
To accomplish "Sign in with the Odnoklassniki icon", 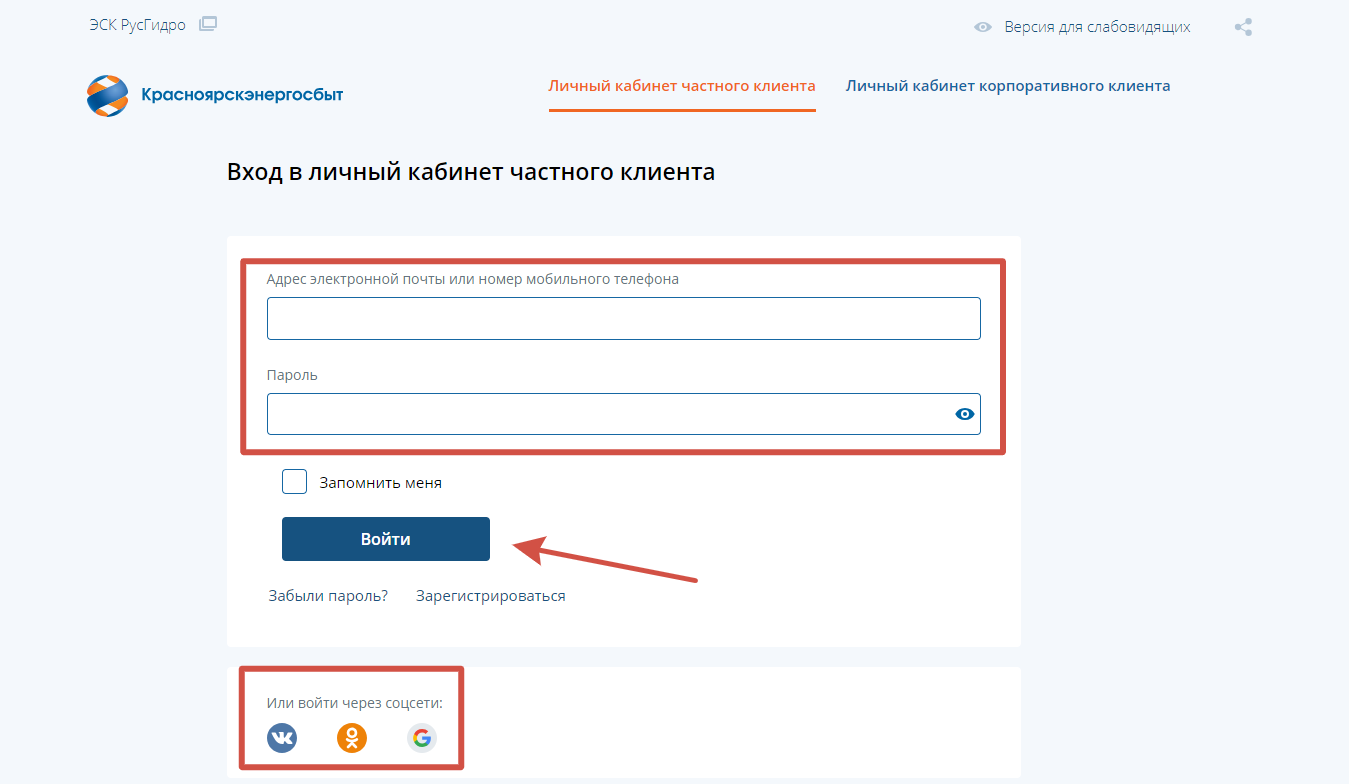I will [x=352, y=738].
